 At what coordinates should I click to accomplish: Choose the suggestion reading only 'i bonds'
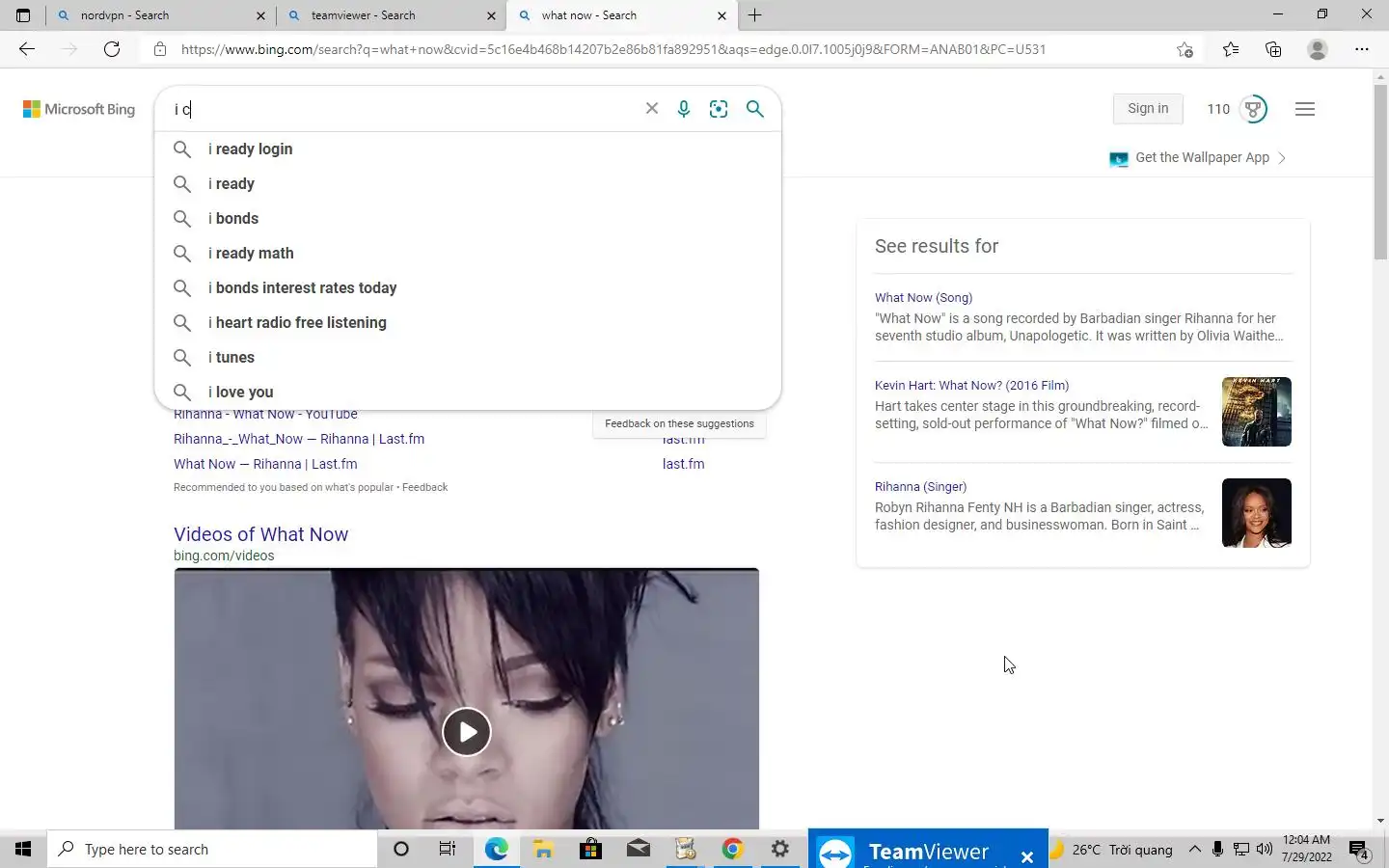468,218
